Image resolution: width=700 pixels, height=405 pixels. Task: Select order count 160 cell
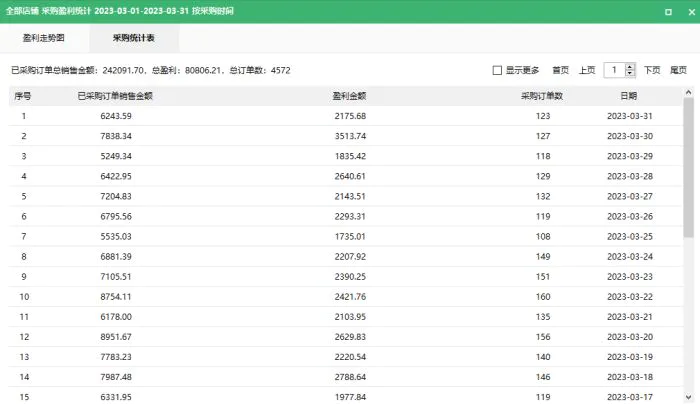pyautogui.click(x=543, y=297)
